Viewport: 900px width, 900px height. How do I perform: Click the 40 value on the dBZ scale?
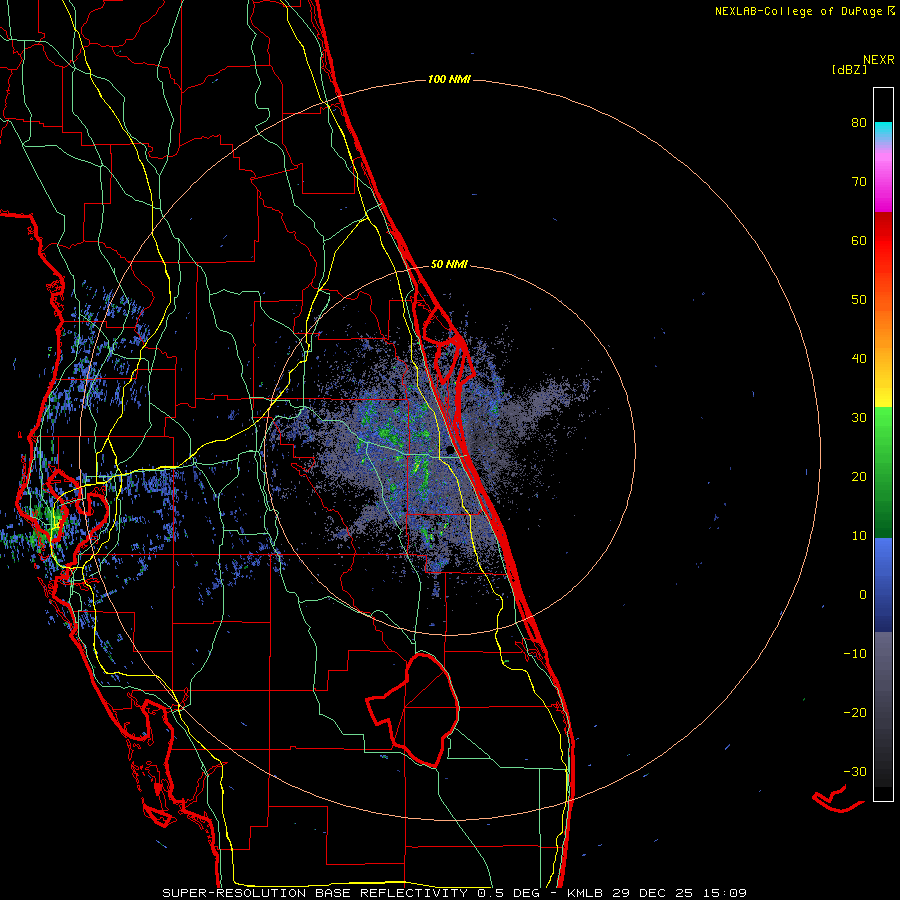coord(859,359)
